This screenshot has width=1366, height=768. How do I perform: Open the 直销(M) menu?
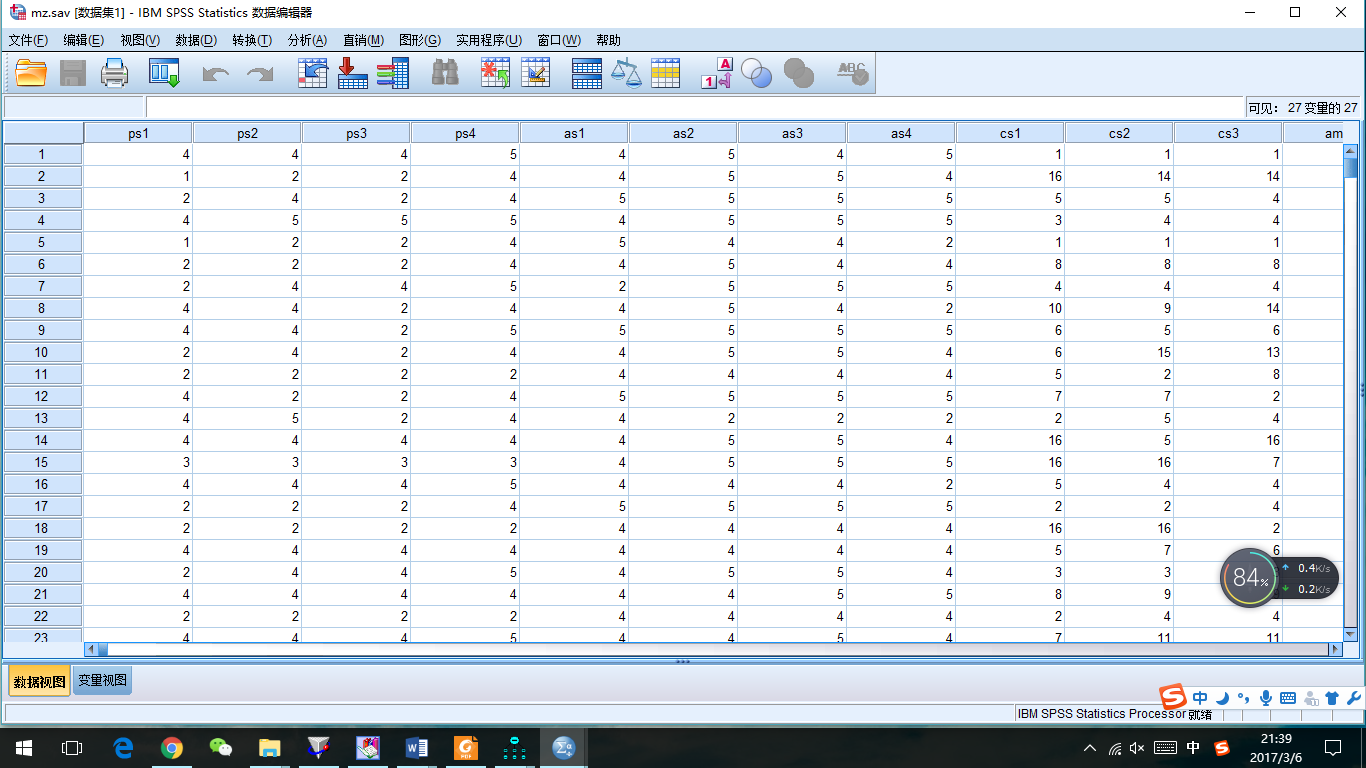point(363,40)
